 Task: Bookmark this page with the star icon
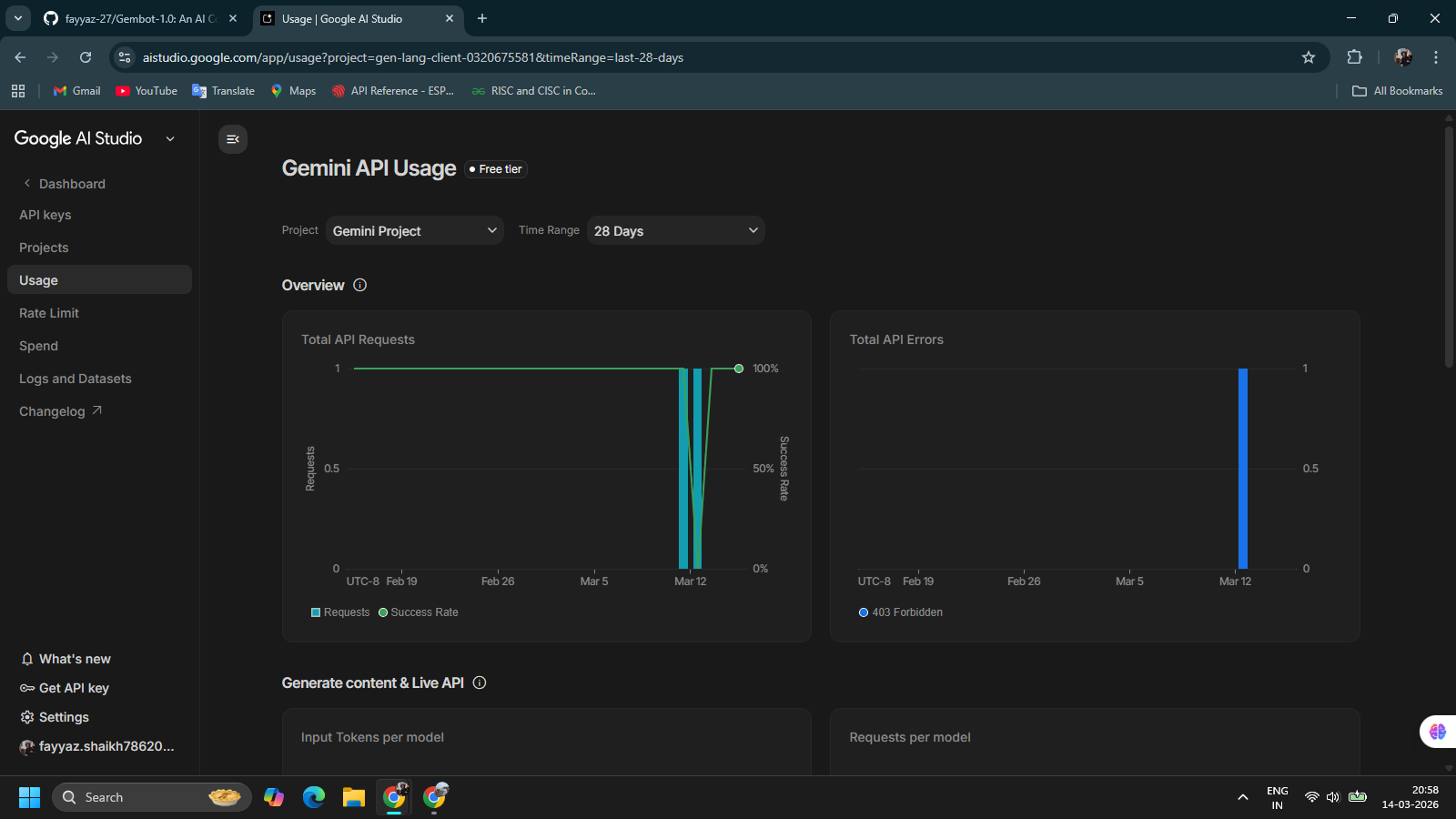point(1309,57)
